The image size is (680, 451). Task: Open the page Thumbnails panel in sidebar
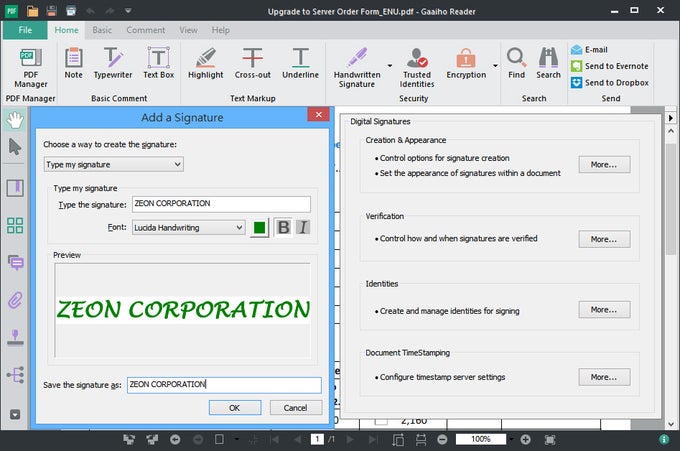click(x=15, y=226)
